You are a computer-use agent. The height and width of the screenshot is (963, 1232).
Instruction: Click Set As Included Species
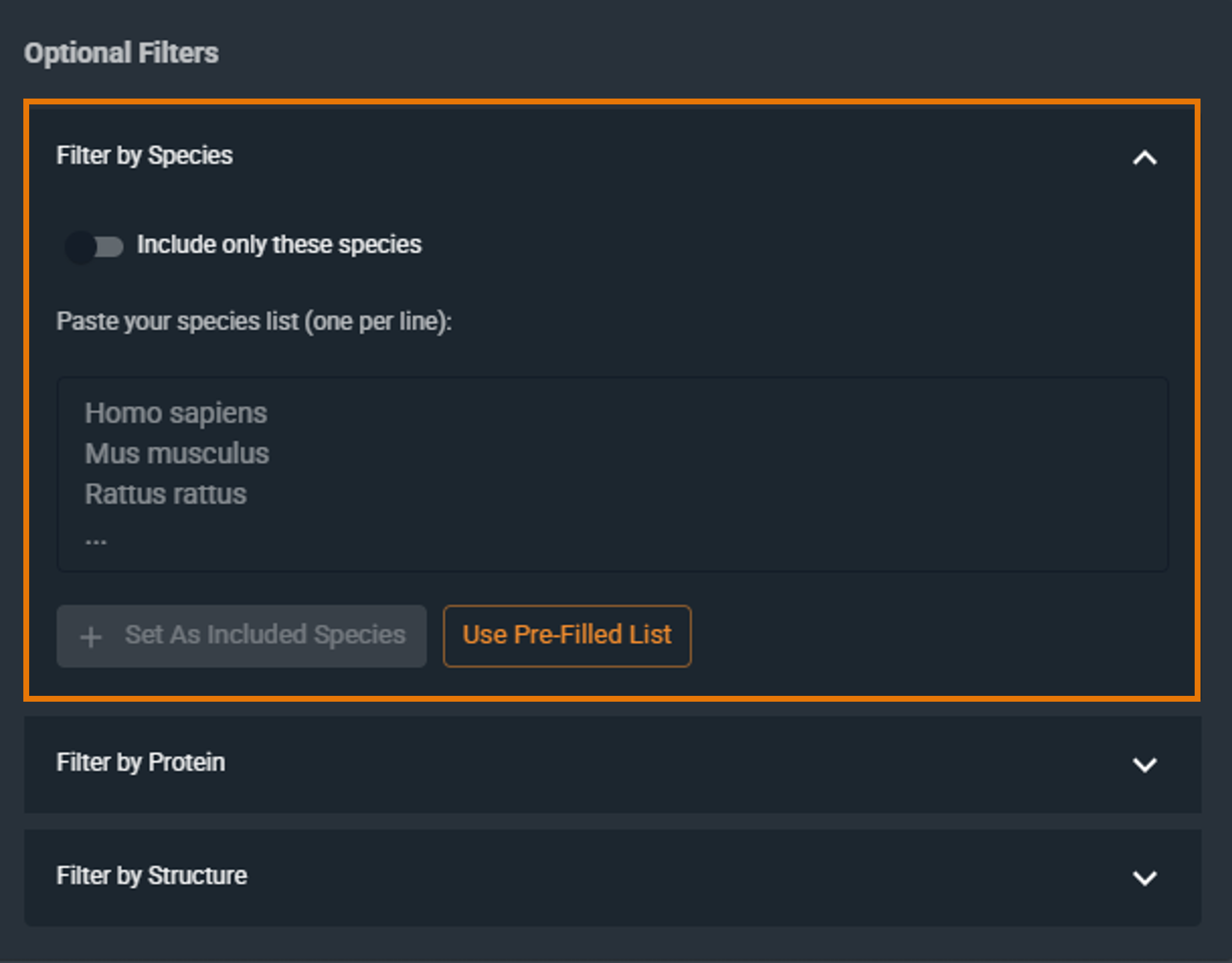point(242,636)
